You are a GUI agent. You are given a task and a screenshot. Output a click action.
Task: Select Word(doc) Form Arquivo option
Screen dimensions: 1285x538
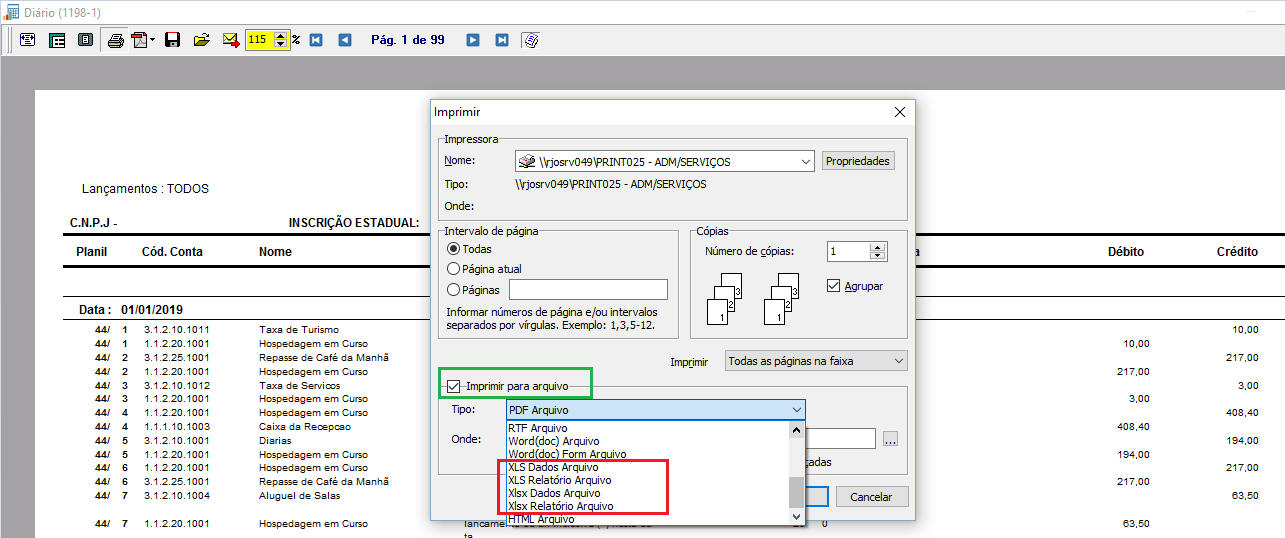coord(647,454)
